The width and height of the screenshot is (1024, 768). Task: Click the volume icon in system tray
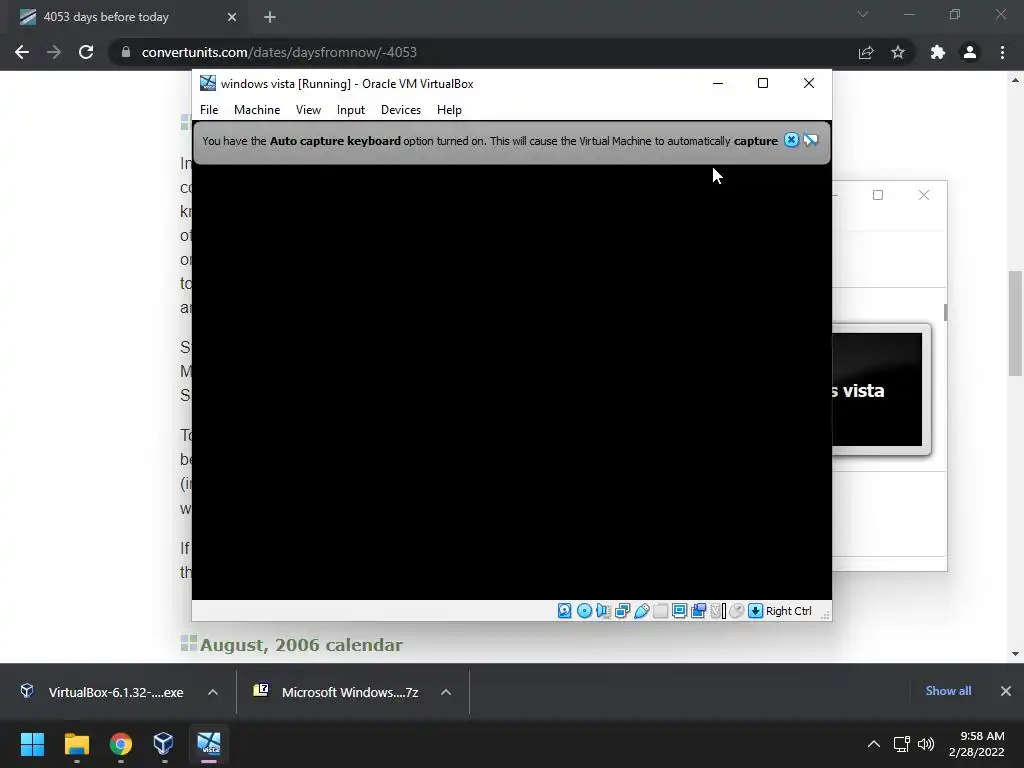click(x=926, y=744)
